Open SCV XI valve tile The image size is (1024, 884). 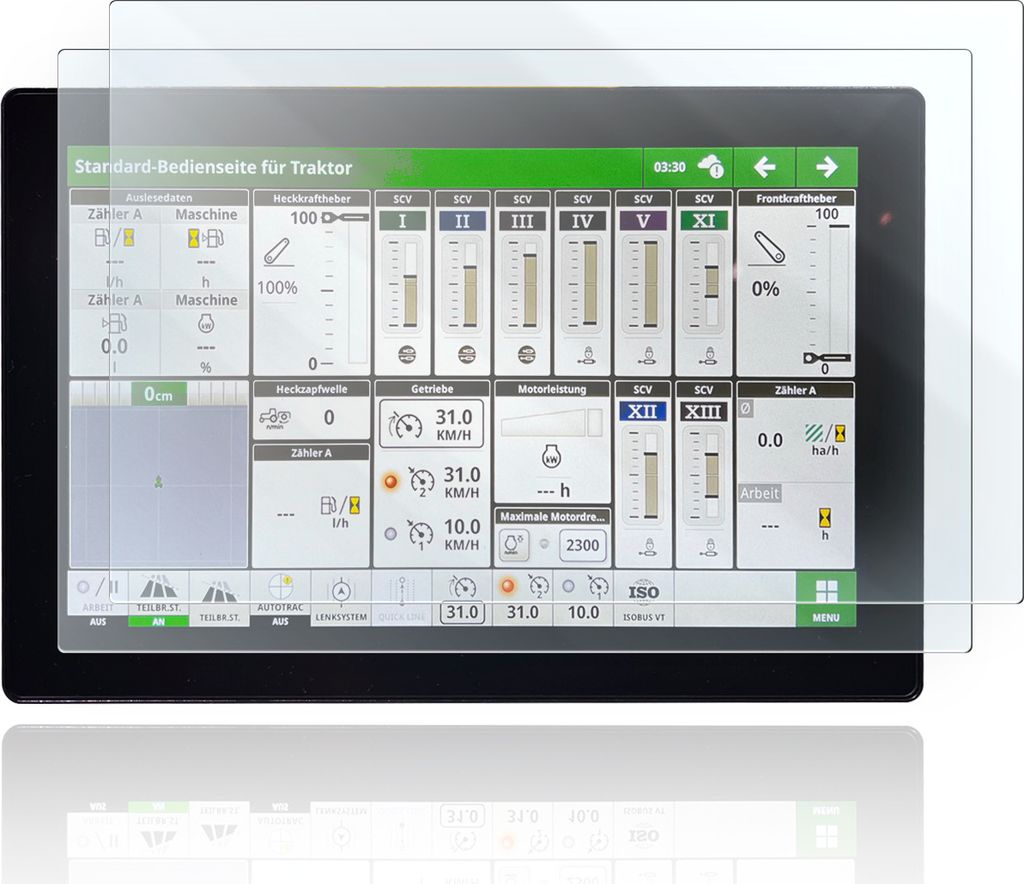pyautogui.click(x=704, y=283)
